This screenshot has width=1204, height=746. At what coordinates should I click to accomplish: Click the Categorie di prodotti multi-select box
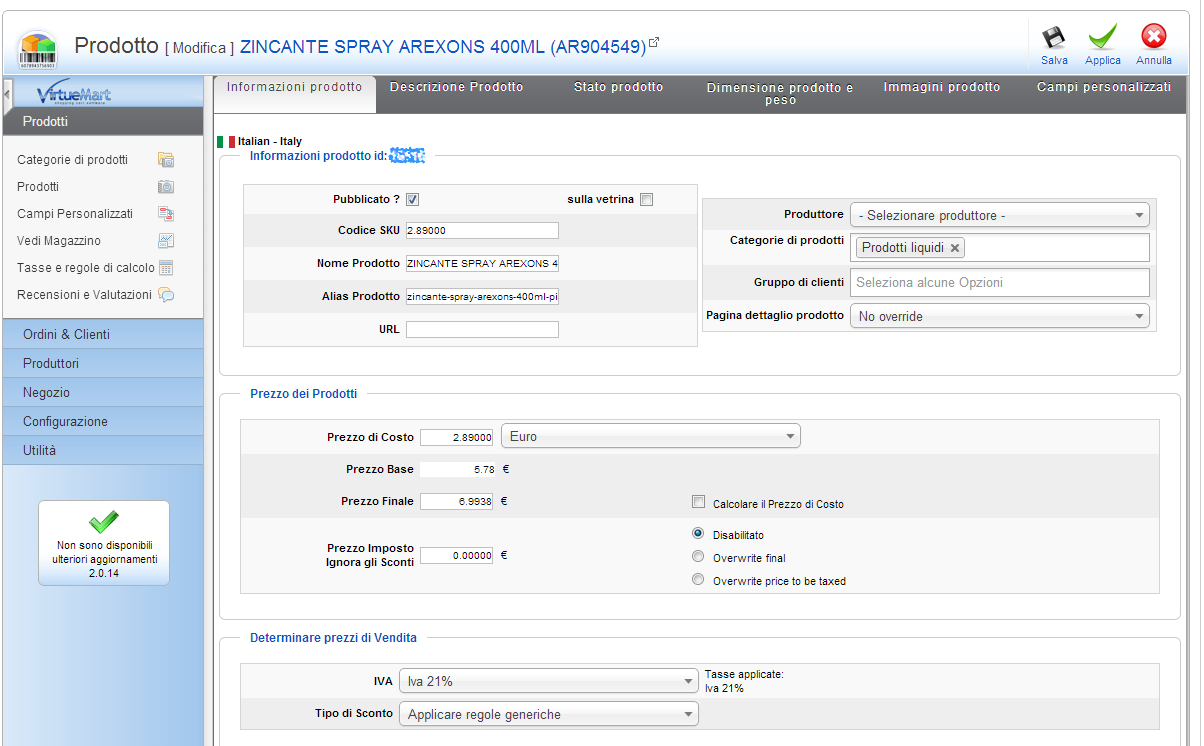coord(1000,248)
